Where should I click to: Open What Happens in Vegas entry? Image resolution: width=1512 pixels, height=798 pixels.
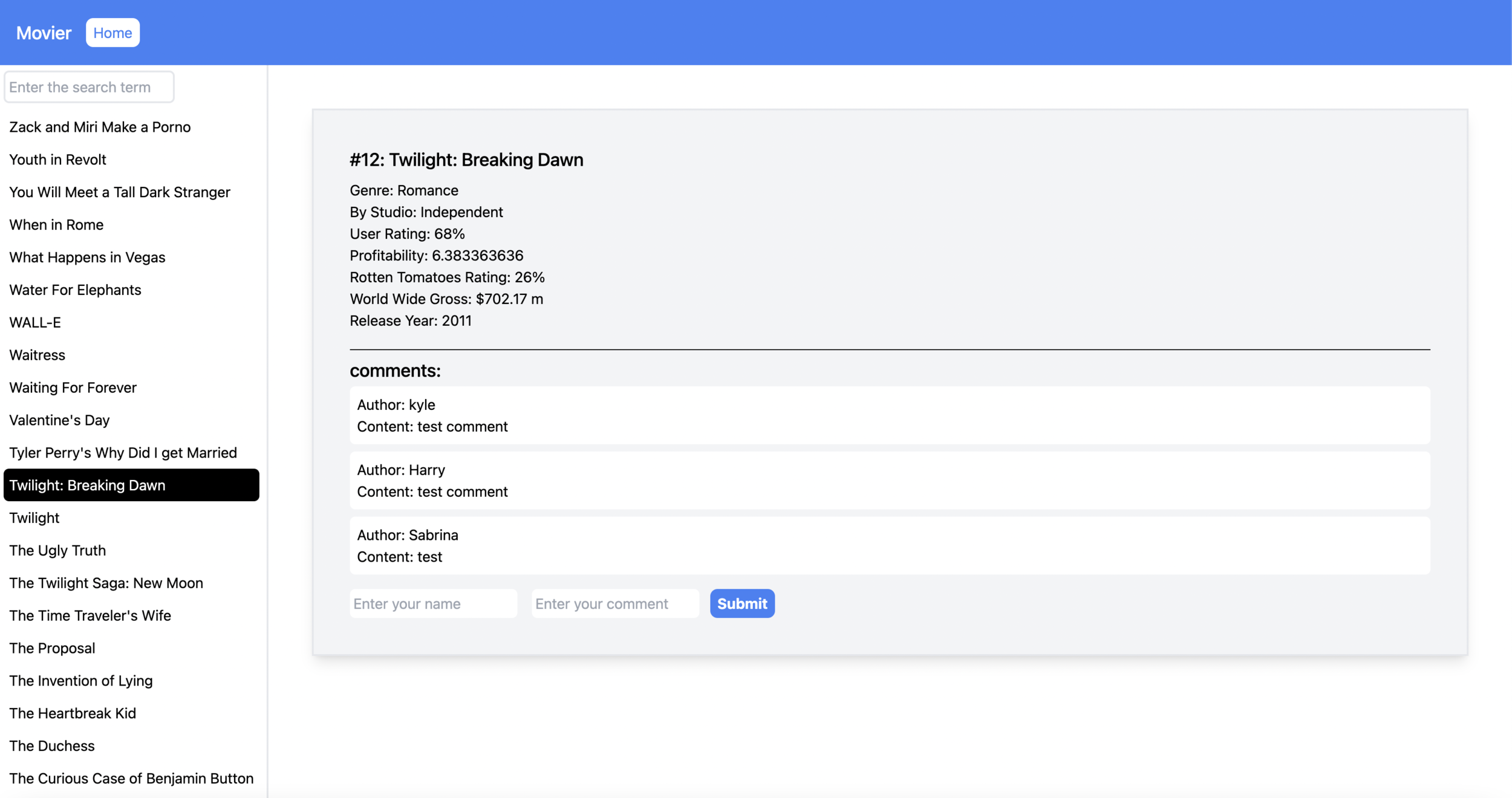click(x=87, y=258)
